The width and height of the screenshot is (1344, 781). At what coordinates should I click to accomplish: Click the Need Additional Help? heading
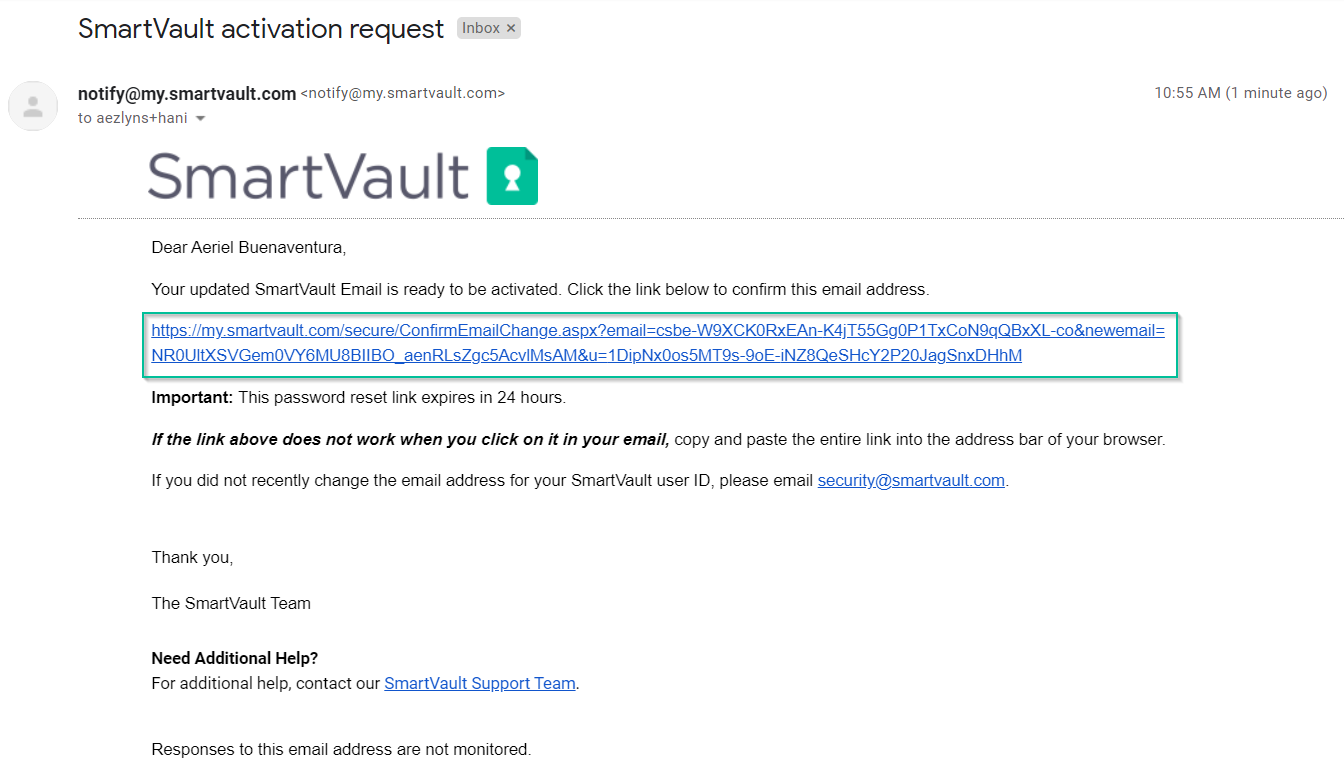tap(235, 658)
